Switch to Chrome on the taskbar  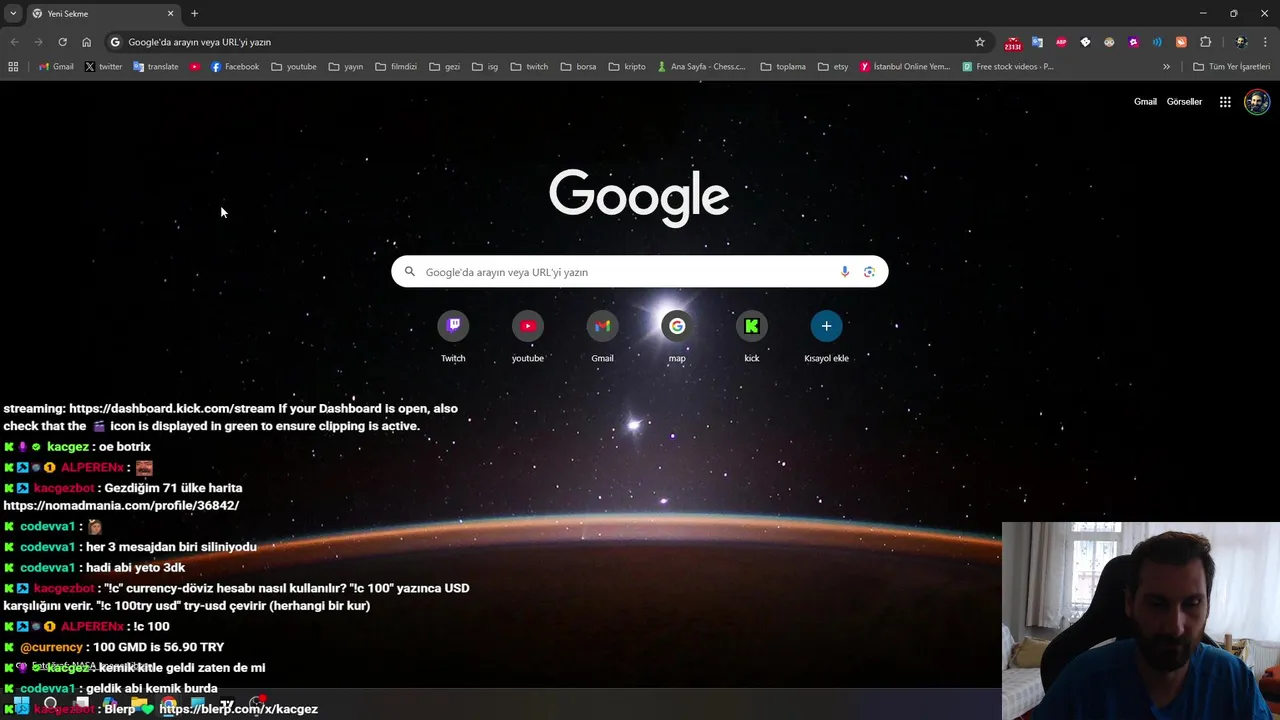(x=169, y=705)
